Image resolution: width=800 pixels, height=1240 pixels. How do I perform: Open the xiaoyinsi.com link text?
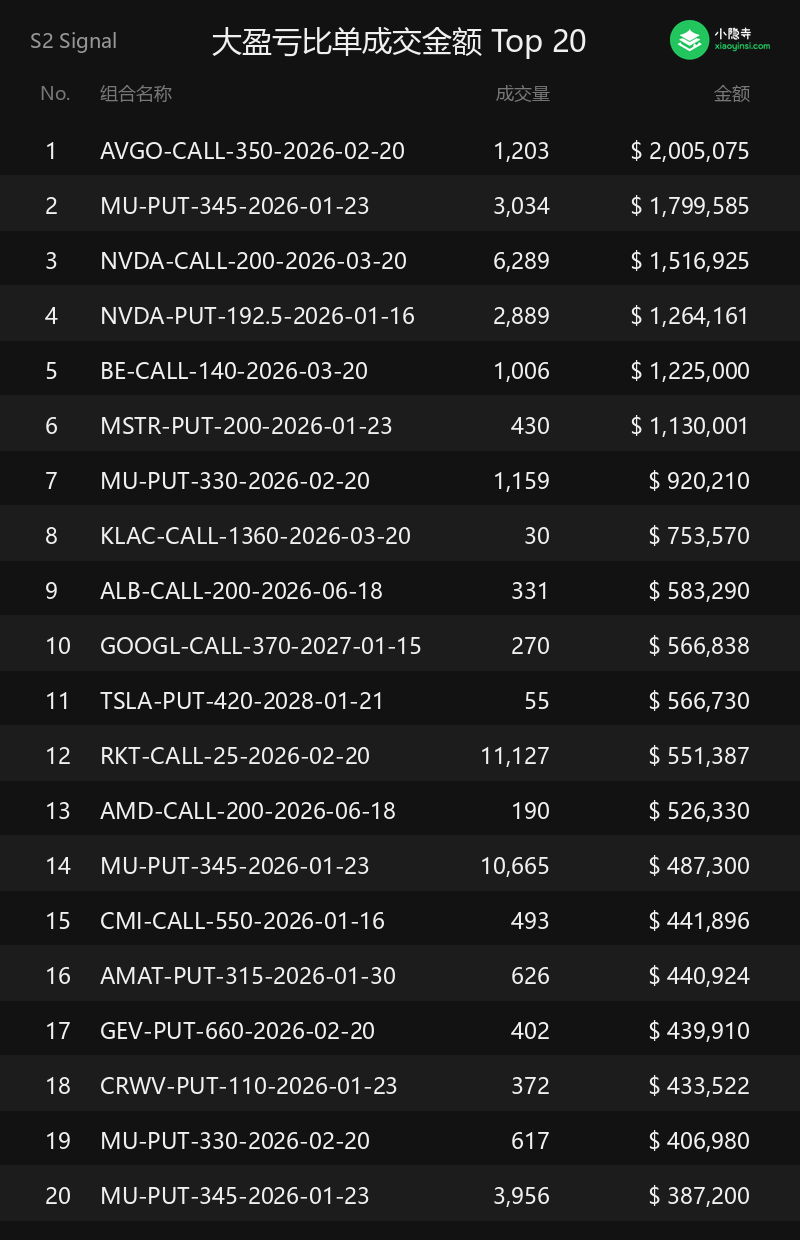[741, 47]
